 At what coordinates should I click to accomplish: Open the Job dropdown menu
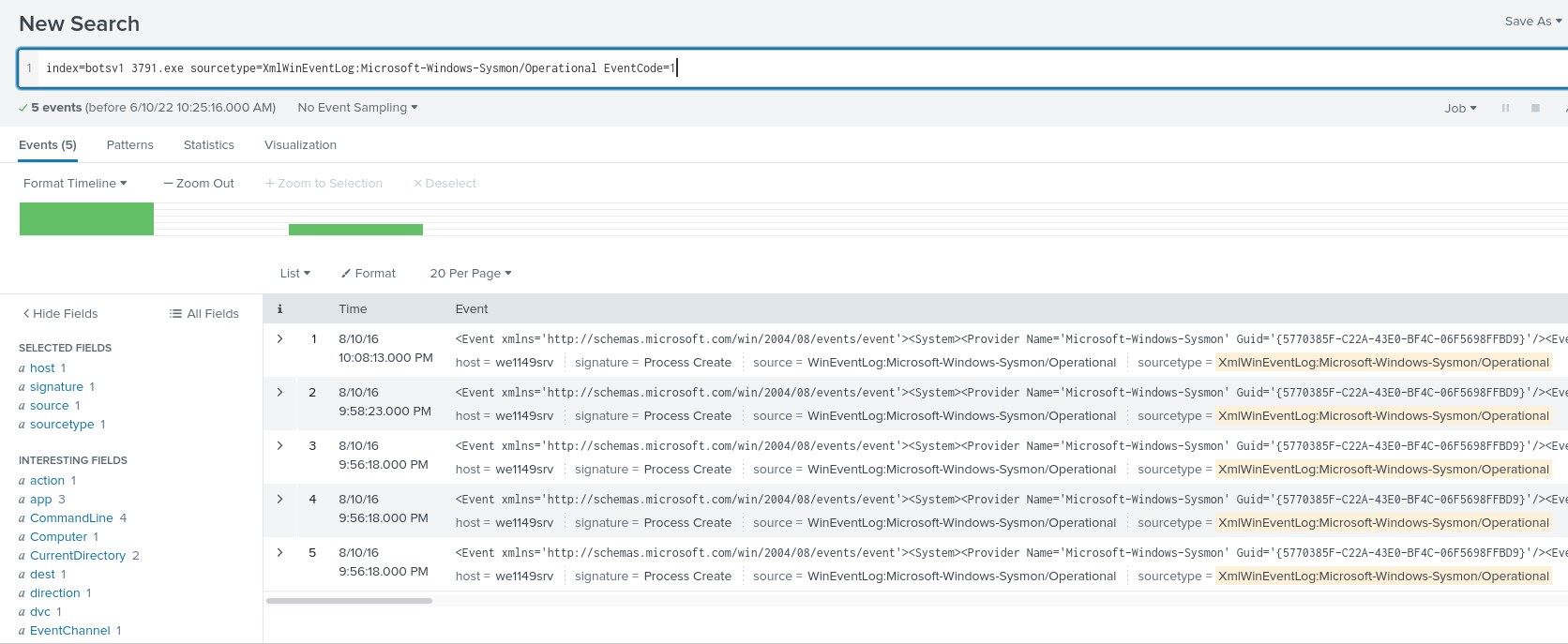[1460, 108]
